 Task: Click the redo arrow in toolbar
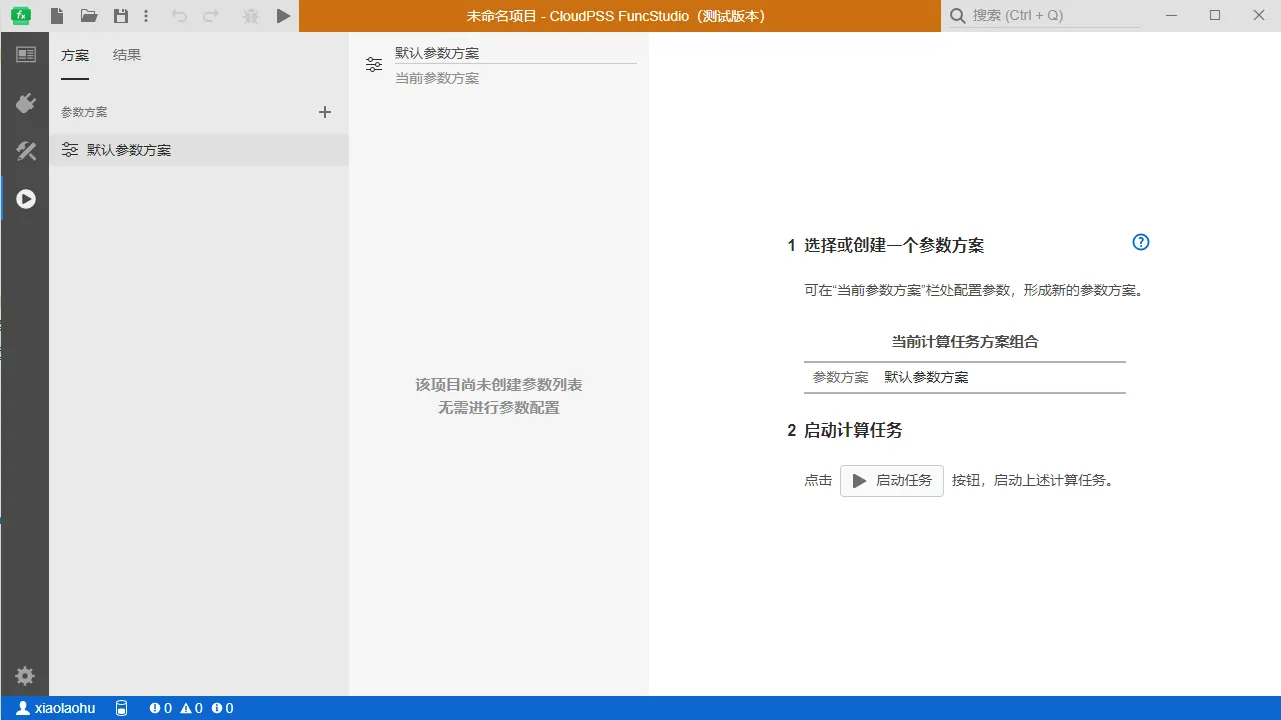tap(211, 16)
